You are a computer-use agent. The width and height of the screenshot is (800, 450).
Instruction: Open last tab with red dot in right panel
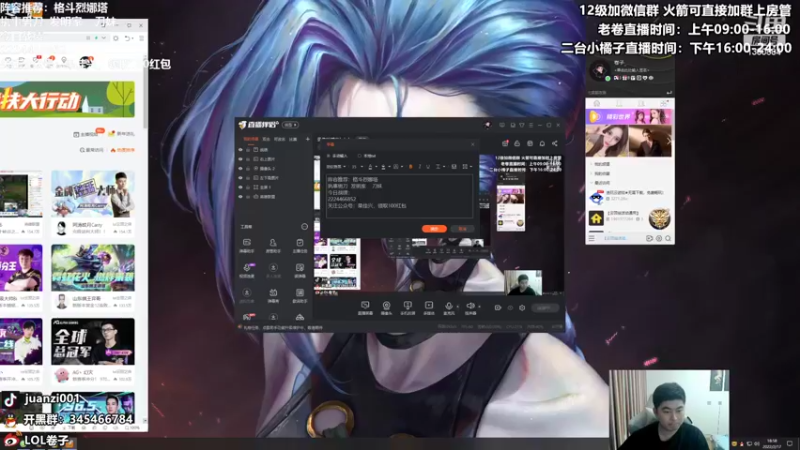pos(663,104)
